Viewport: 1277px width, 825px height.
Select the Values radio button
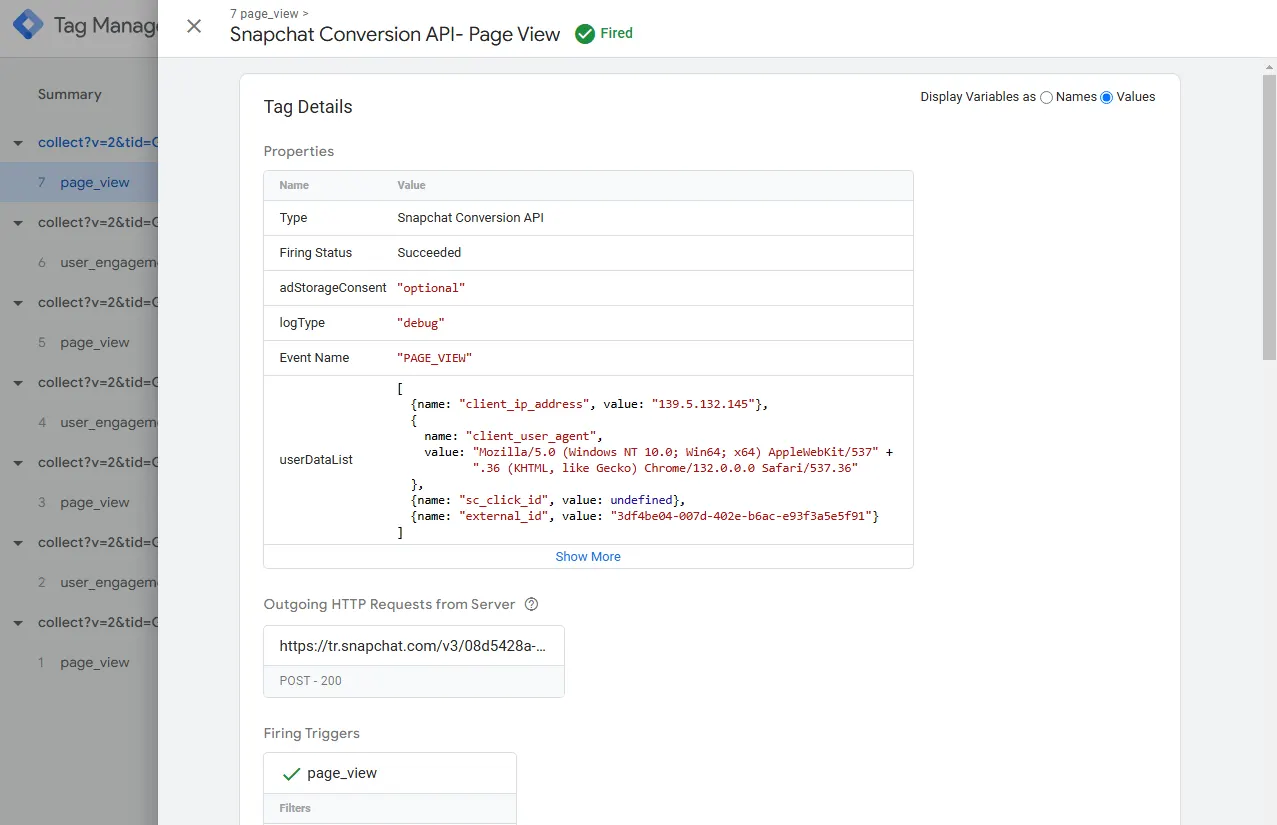(1106, 97)
